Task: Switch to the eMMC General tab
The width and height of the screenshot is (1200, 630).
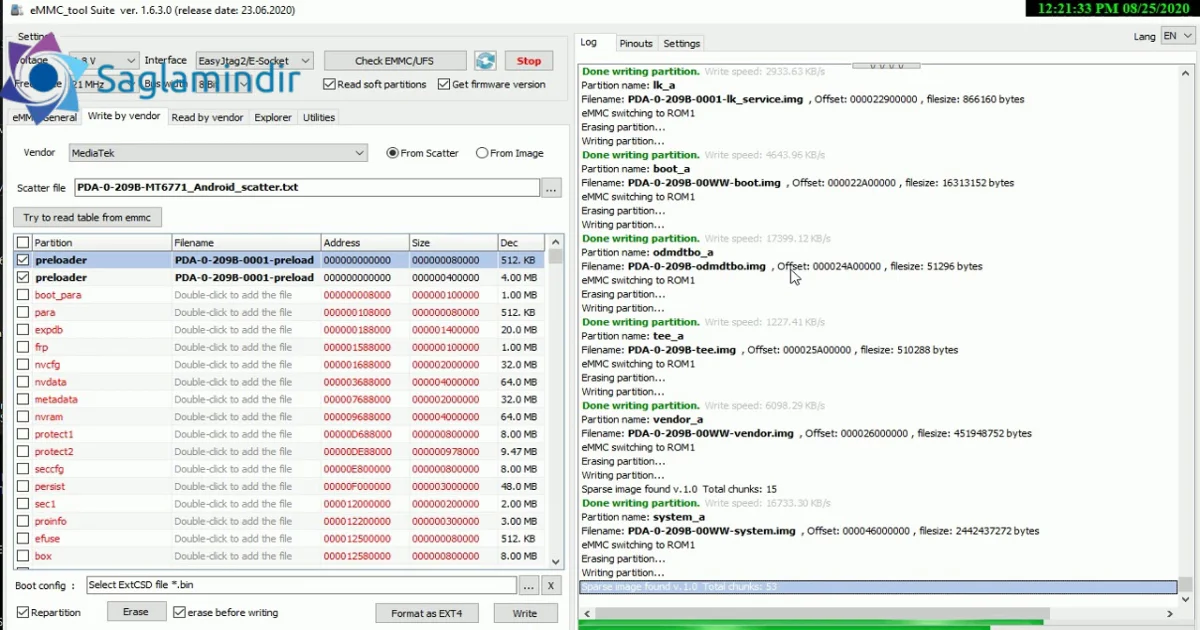Action: pos(44,117)
